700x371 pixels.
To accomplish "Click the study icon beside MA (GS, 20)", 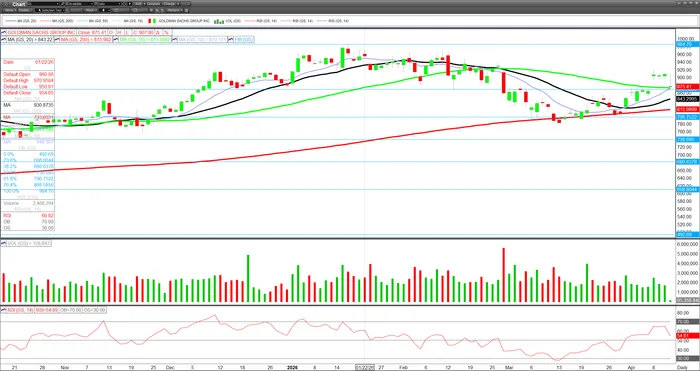I will (x=4, y=39).
